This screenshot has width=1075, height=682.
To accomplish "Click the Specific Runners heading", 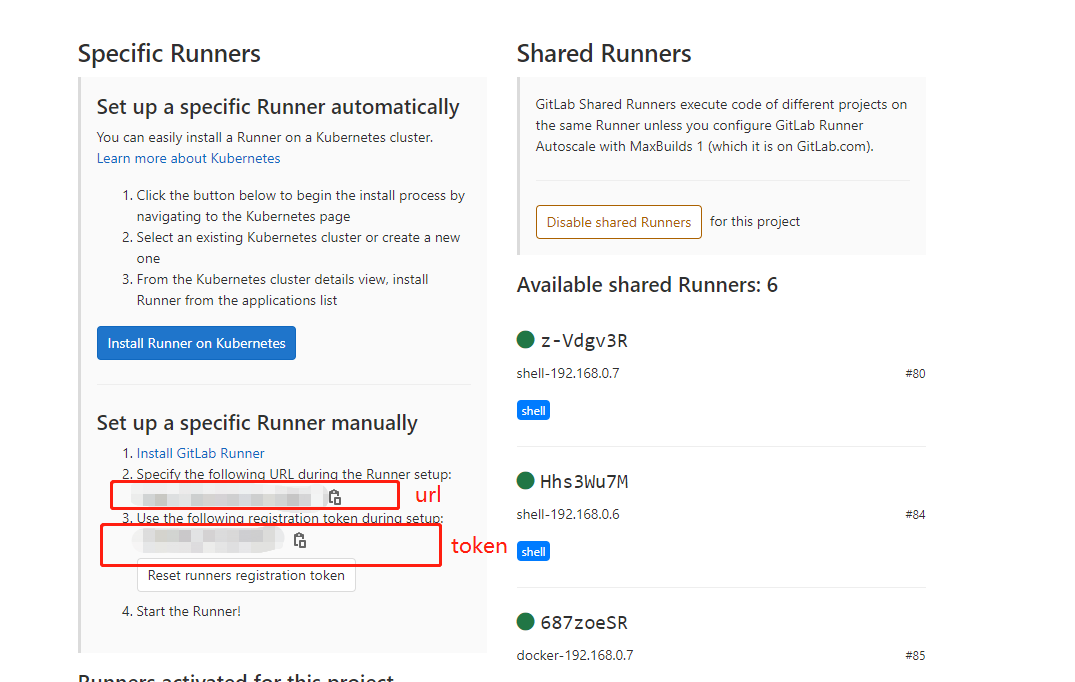I will click(169, 53).
